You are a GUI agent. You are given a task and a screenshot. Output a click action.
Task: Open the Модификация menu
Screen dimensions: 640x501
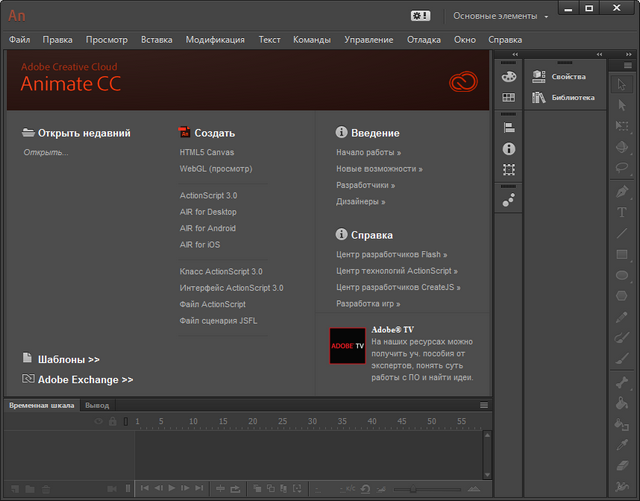click(x=214, y=40)
